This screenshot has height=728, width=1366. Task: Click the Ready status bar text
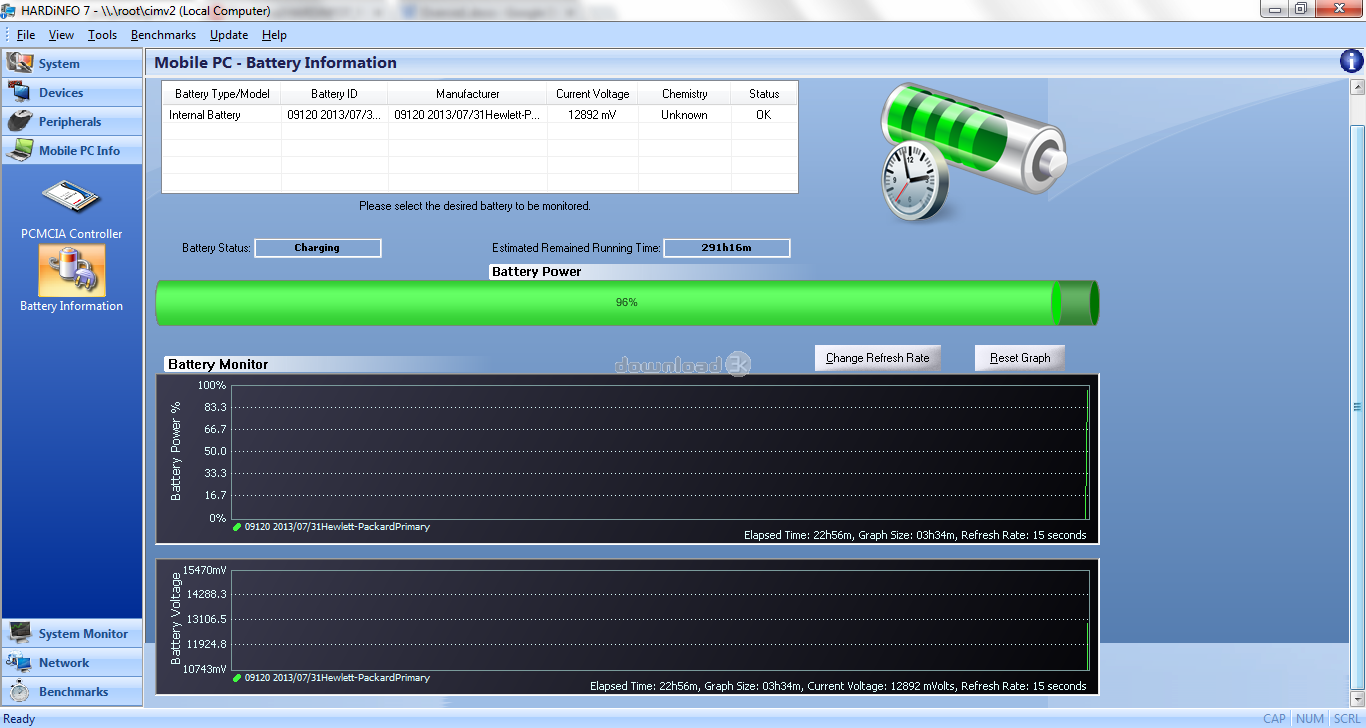point(19,719)
